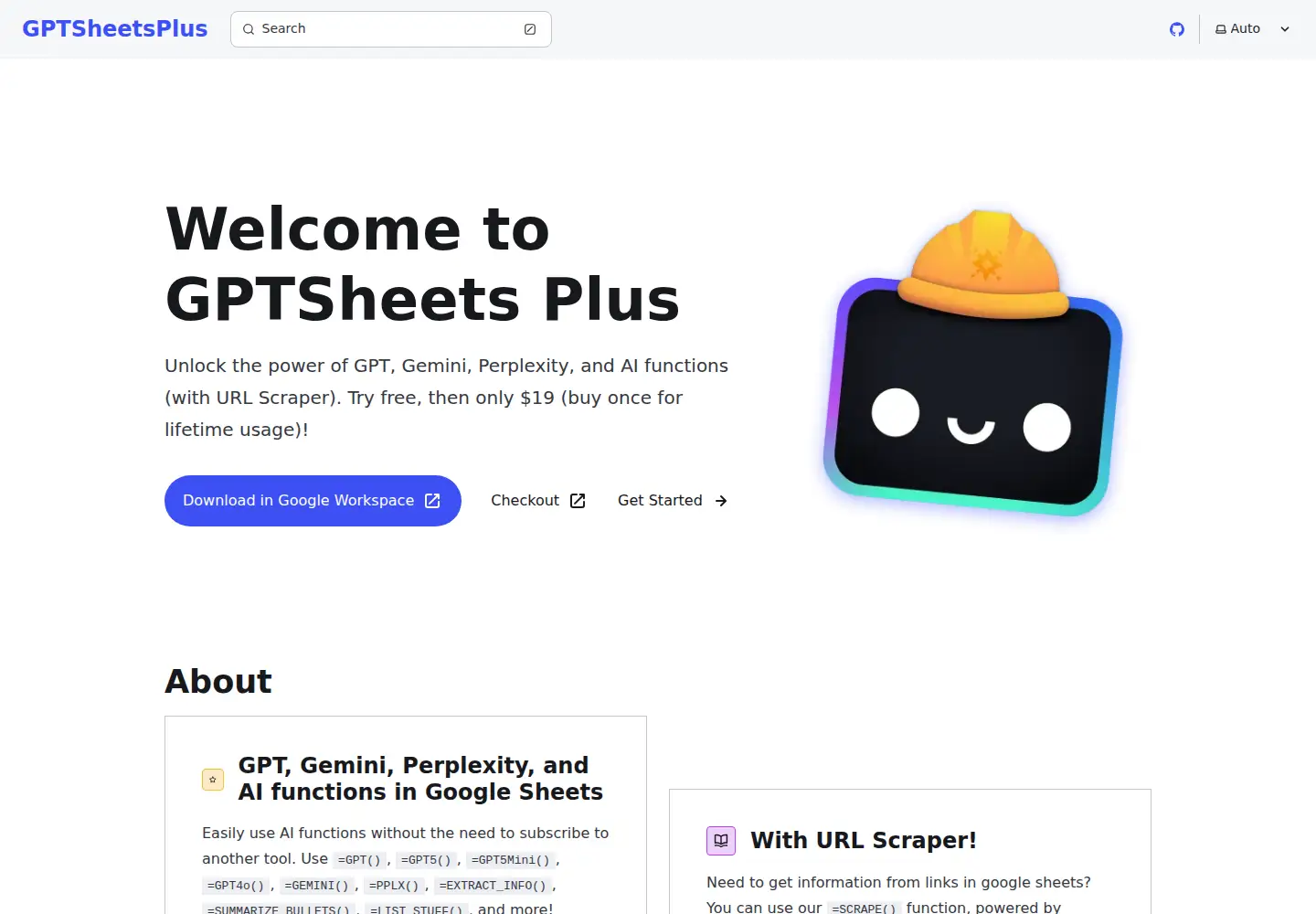The height and width of the screenshot is (914, 1316).
Task: Click the =PPLX() code snippet
Action: click(x=394, y=886)
